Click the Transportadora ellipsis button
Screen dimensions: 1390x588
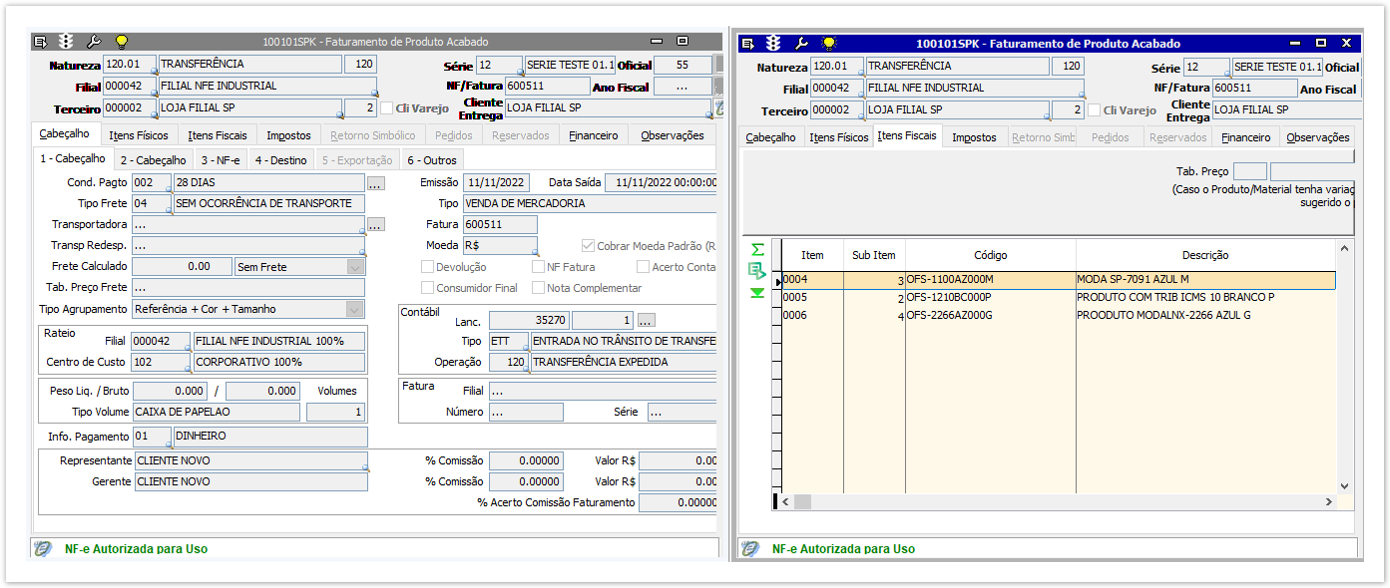(x=375, y=225)
